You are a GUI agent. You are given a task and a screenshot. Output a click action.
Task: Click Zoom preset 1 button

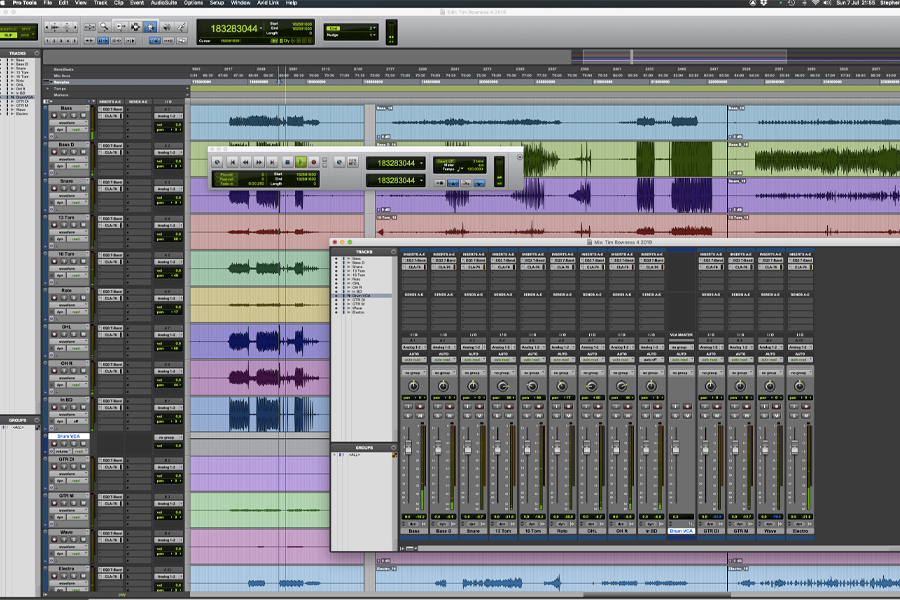(x=48, y=41)
